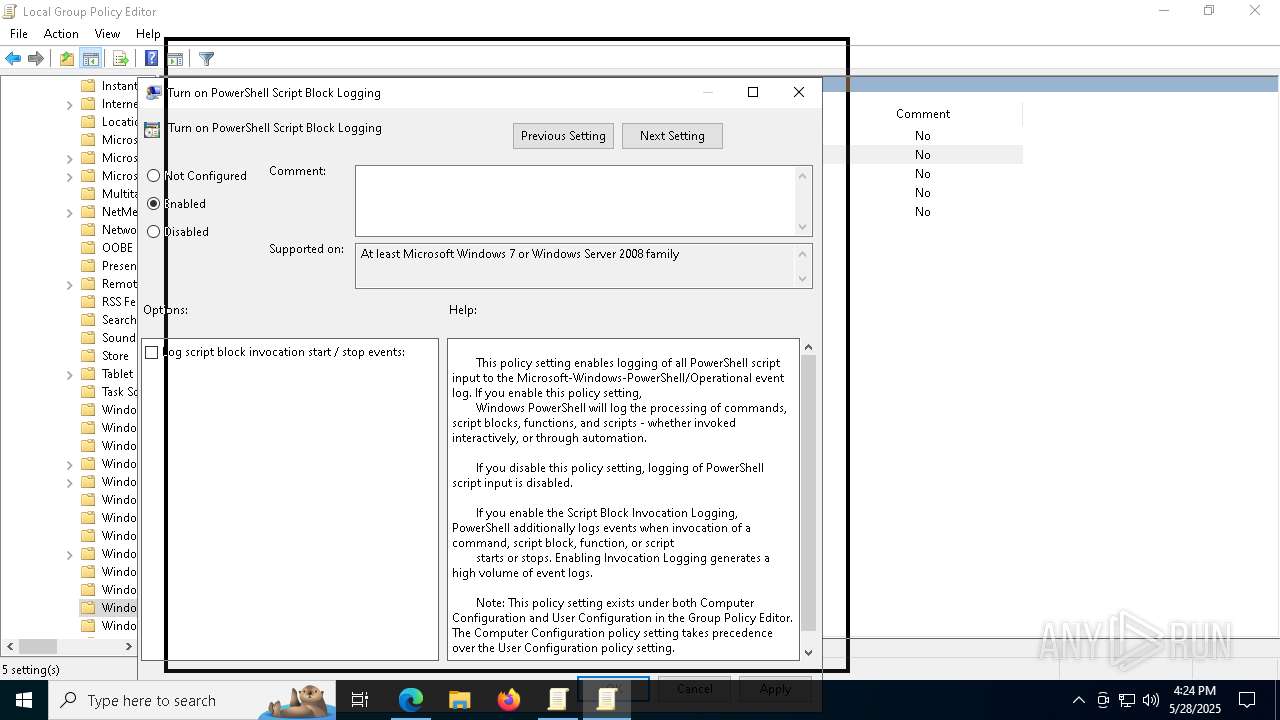Click the policy setting icon beside dialog heading
Screen dimensions: 1280x720
(x=152, y=129)
